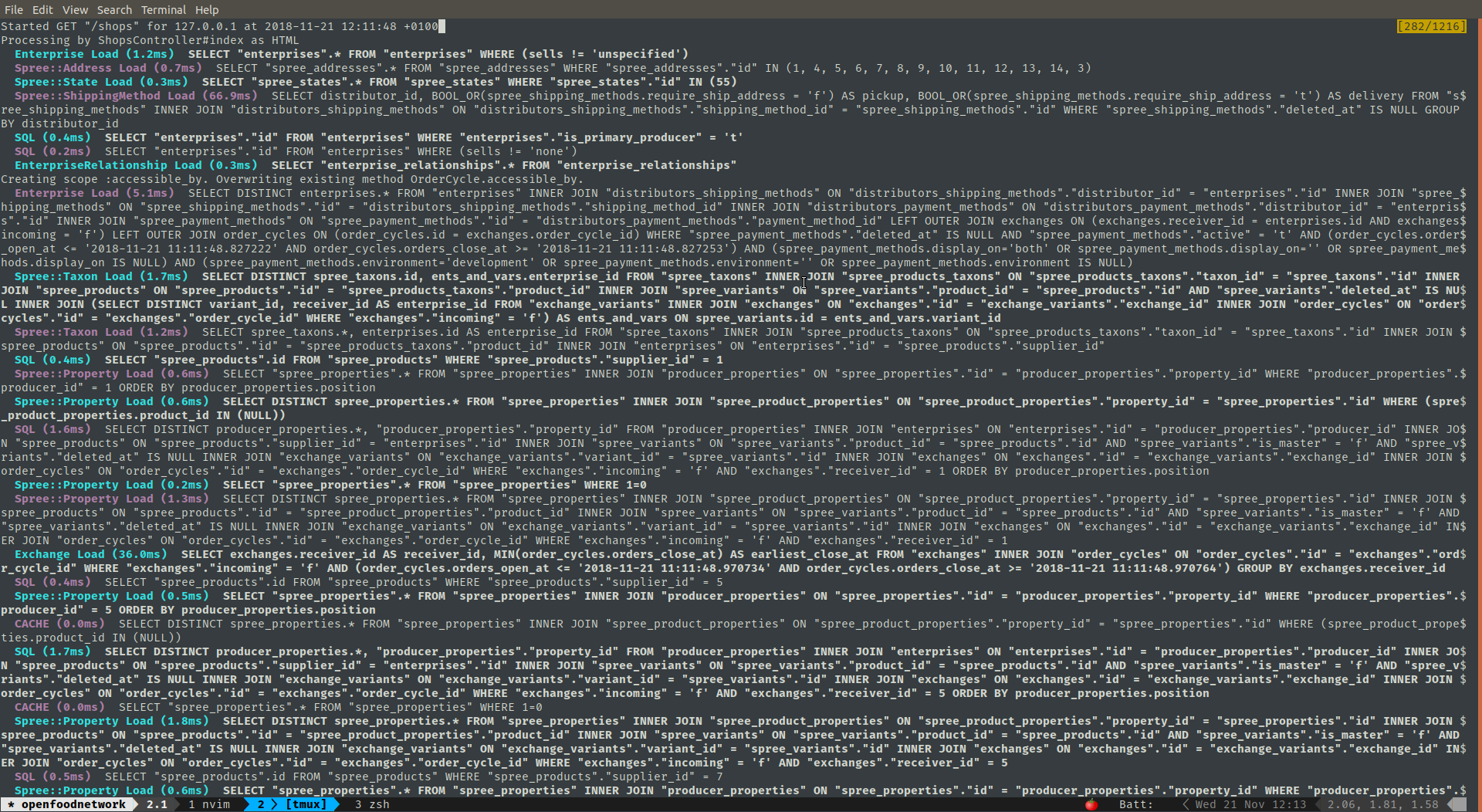The image size is (1482, 812).
Task: Open the File menu
Action: click(14, 9)
